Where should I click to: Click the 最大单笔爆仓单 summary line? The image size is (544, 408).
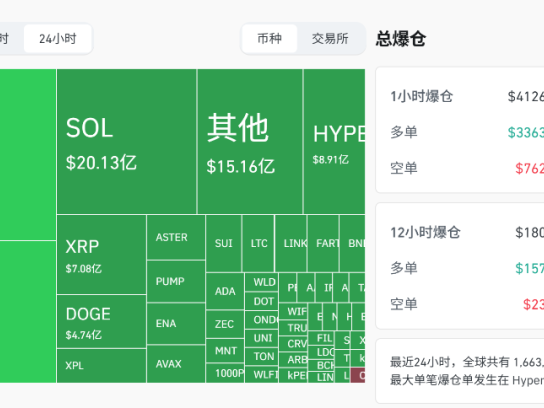click(467, 380)
